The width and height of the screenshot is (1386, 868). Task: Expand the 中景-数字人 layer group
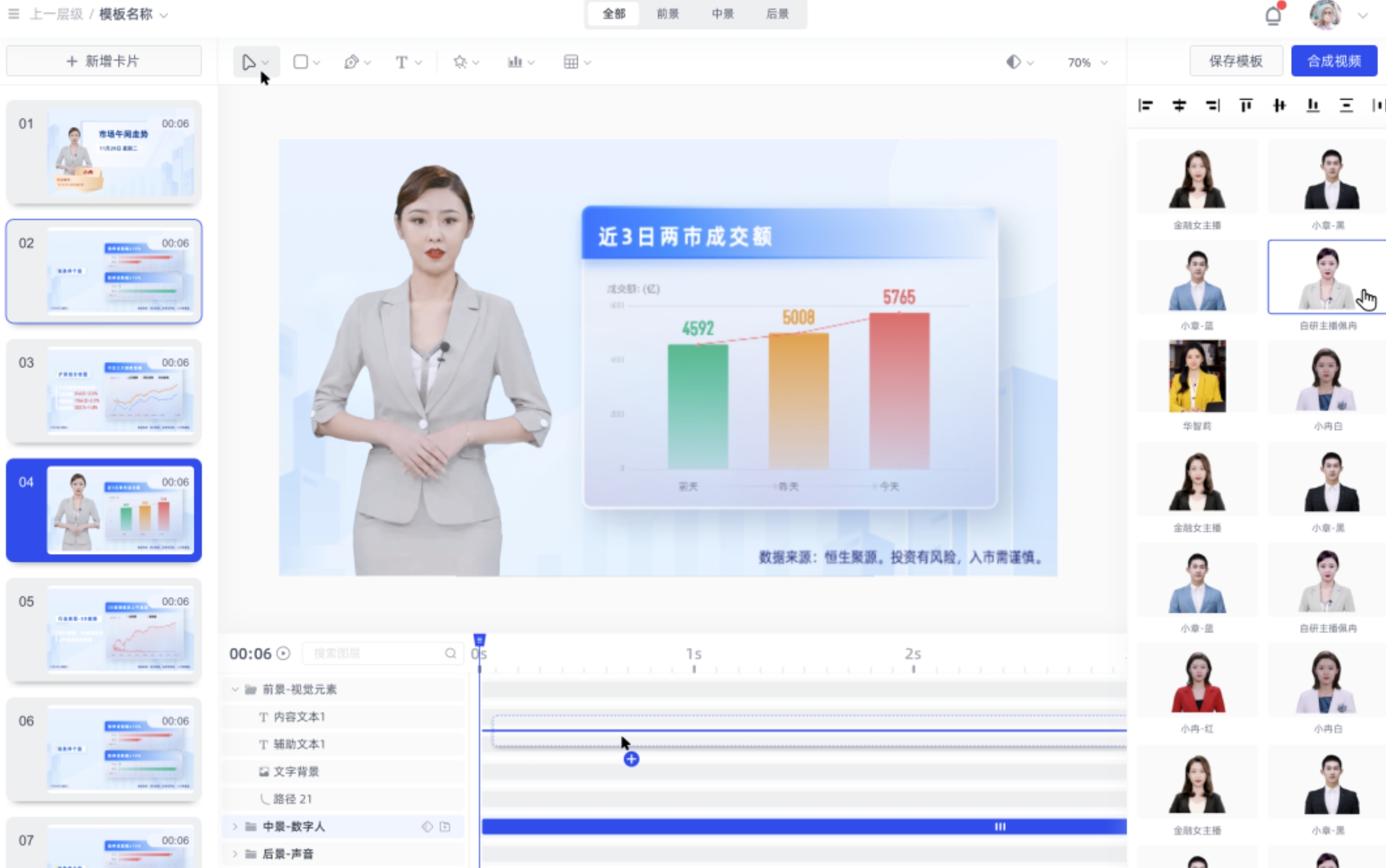coord(235,827)
